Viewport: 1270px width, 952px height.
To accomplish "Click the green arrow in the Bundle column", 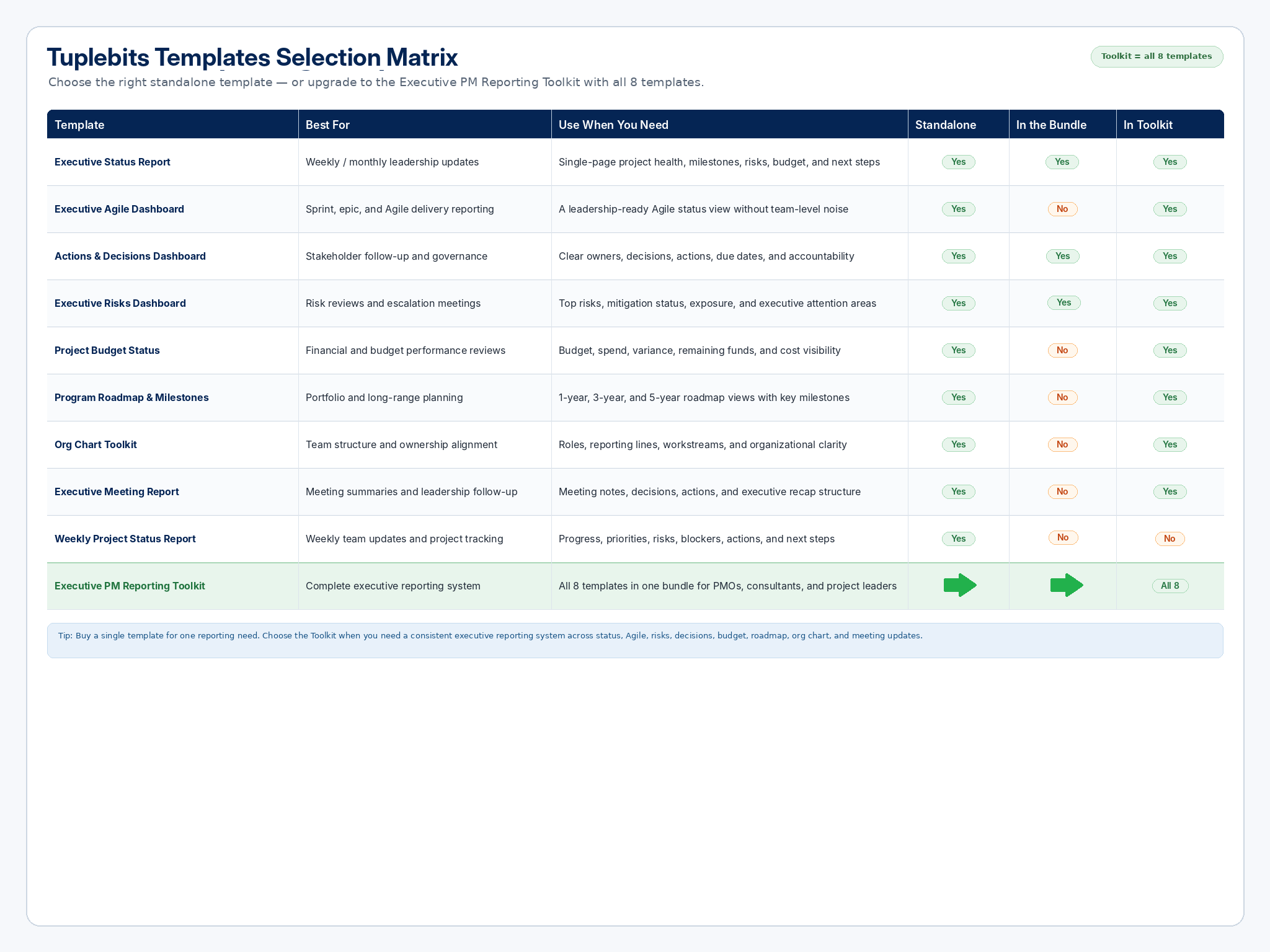I will [1067, 585].
